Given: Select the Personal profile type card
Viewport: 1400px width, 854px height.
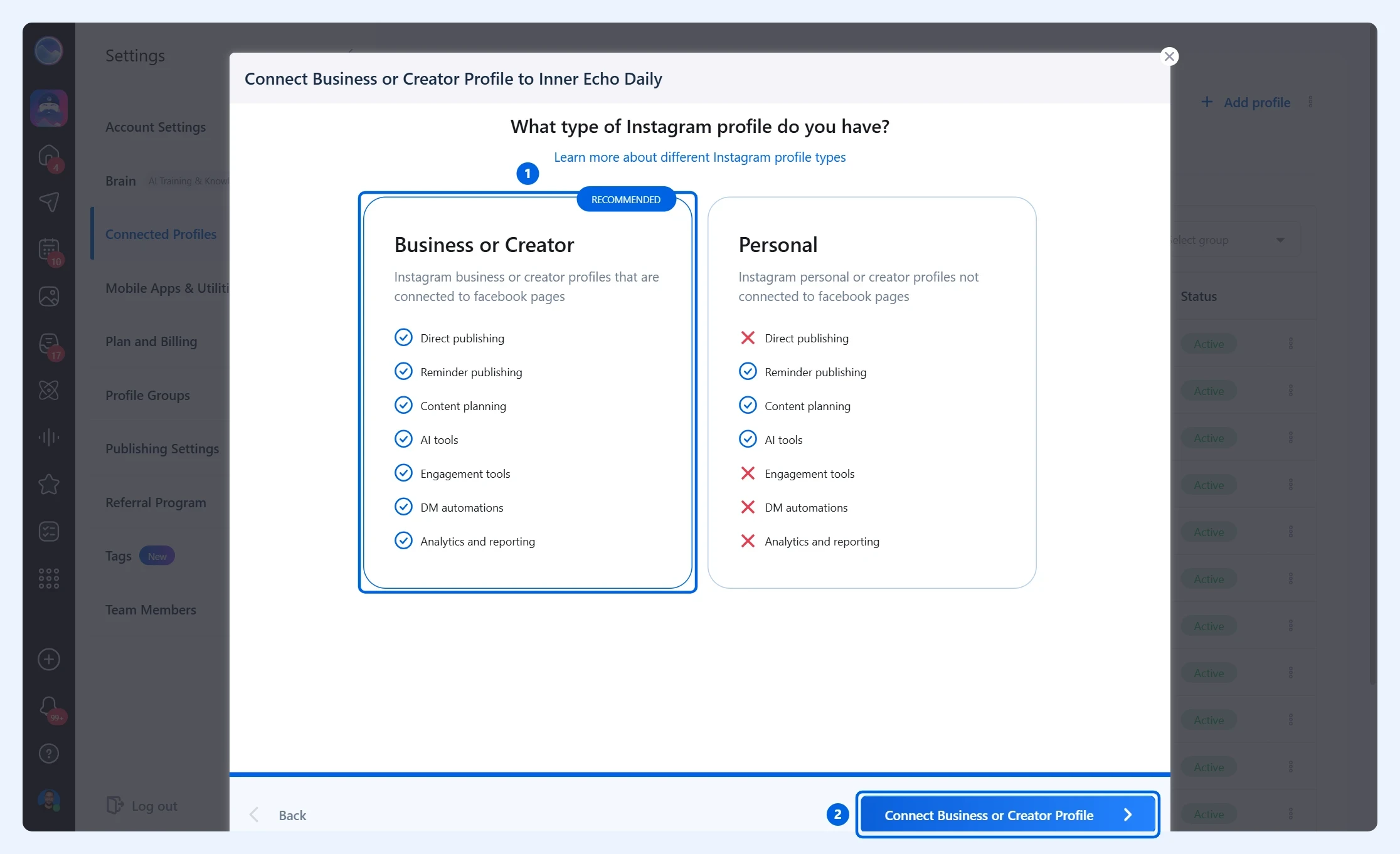Looking at the screenshot, I should [872, 393].
